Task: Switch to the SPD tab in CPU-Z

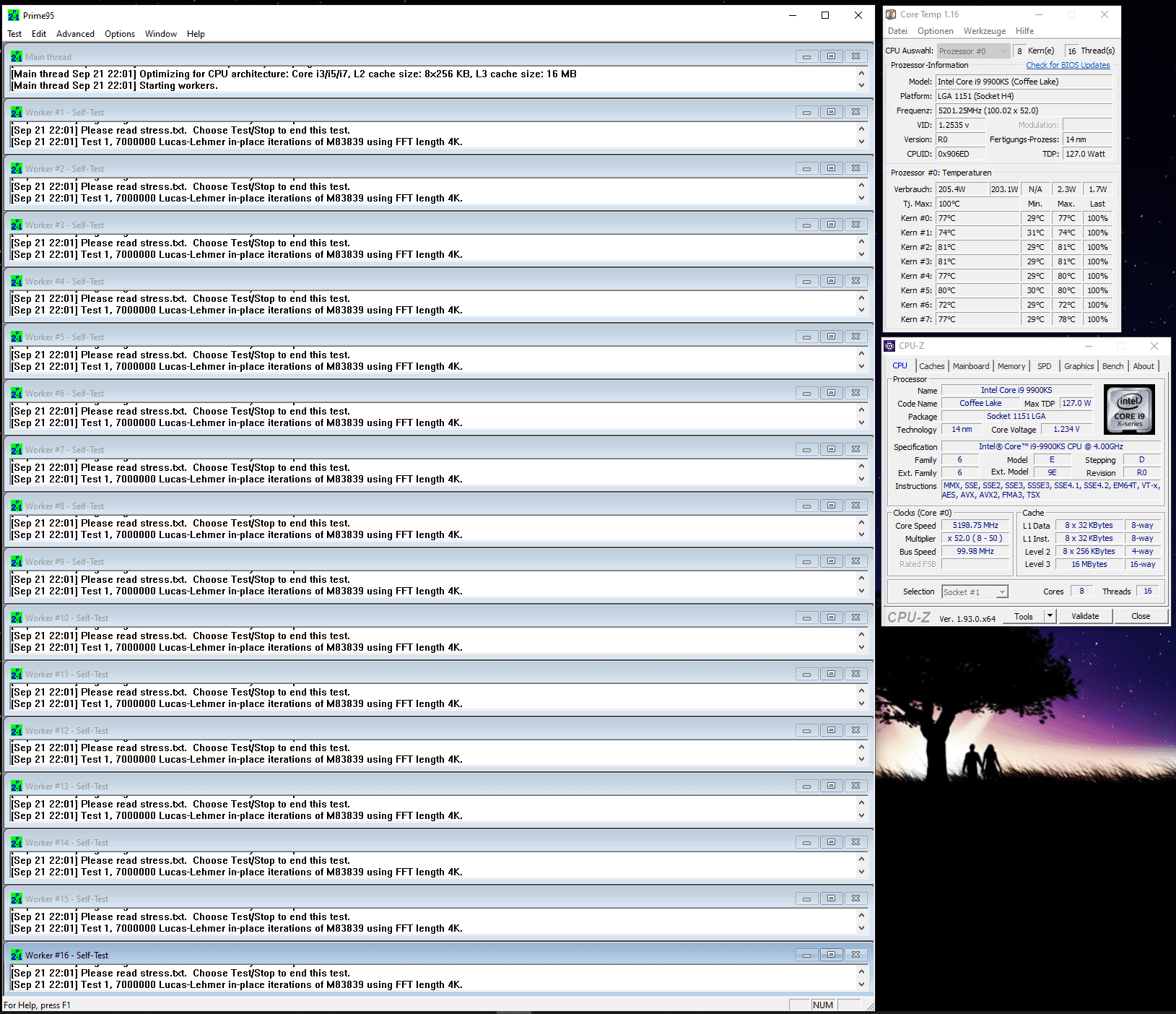Action: click(1045, 366)
